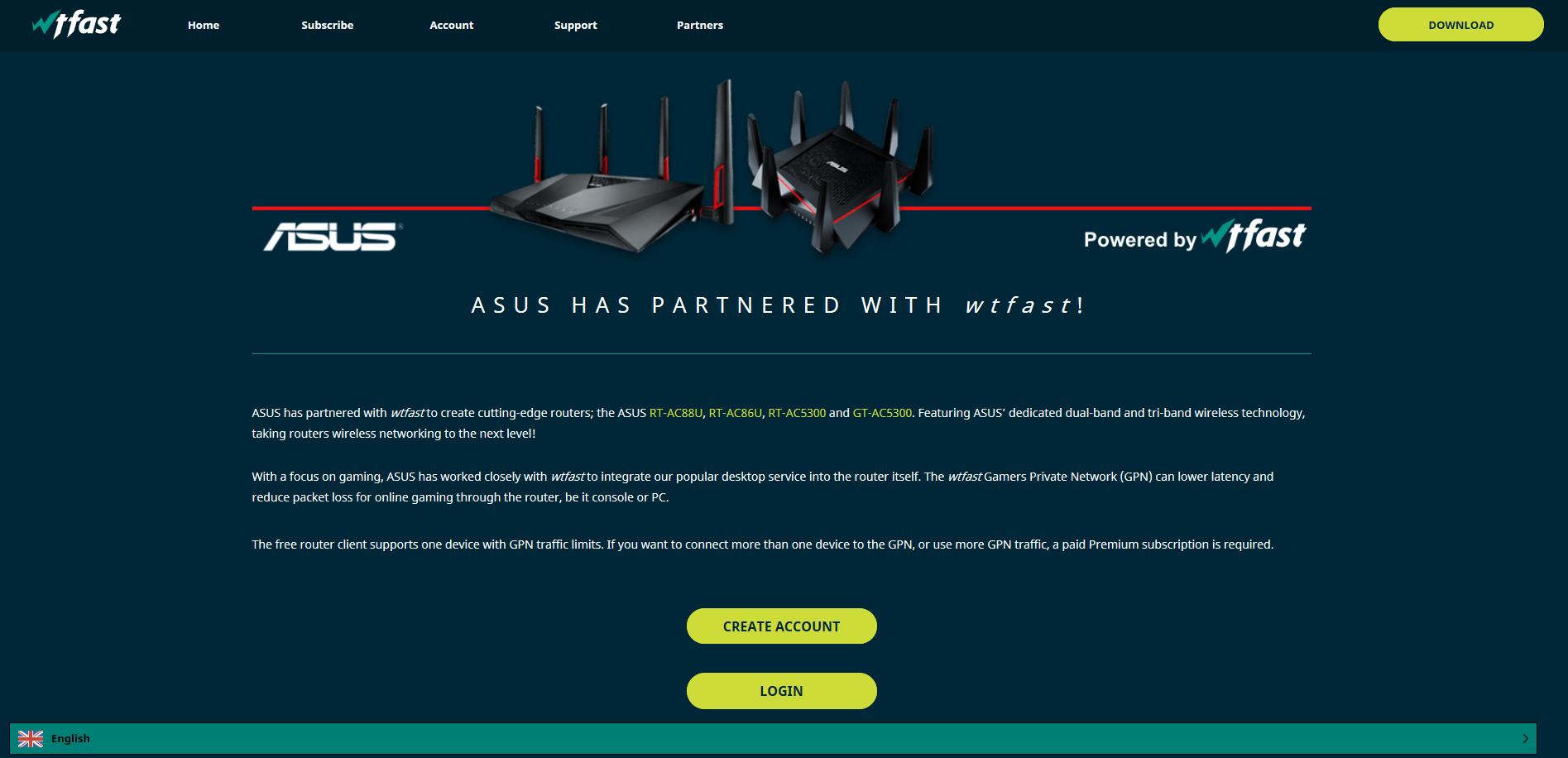Expand language bar with right chevron

point(1525,738)
